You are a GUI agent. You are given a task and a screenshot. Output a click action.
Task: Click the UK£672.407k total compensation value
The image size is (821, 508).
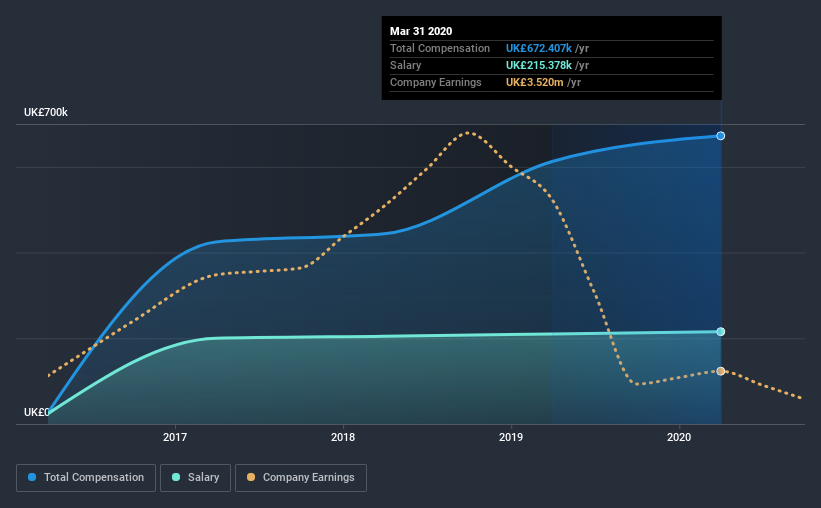click(x=539, y=48)
